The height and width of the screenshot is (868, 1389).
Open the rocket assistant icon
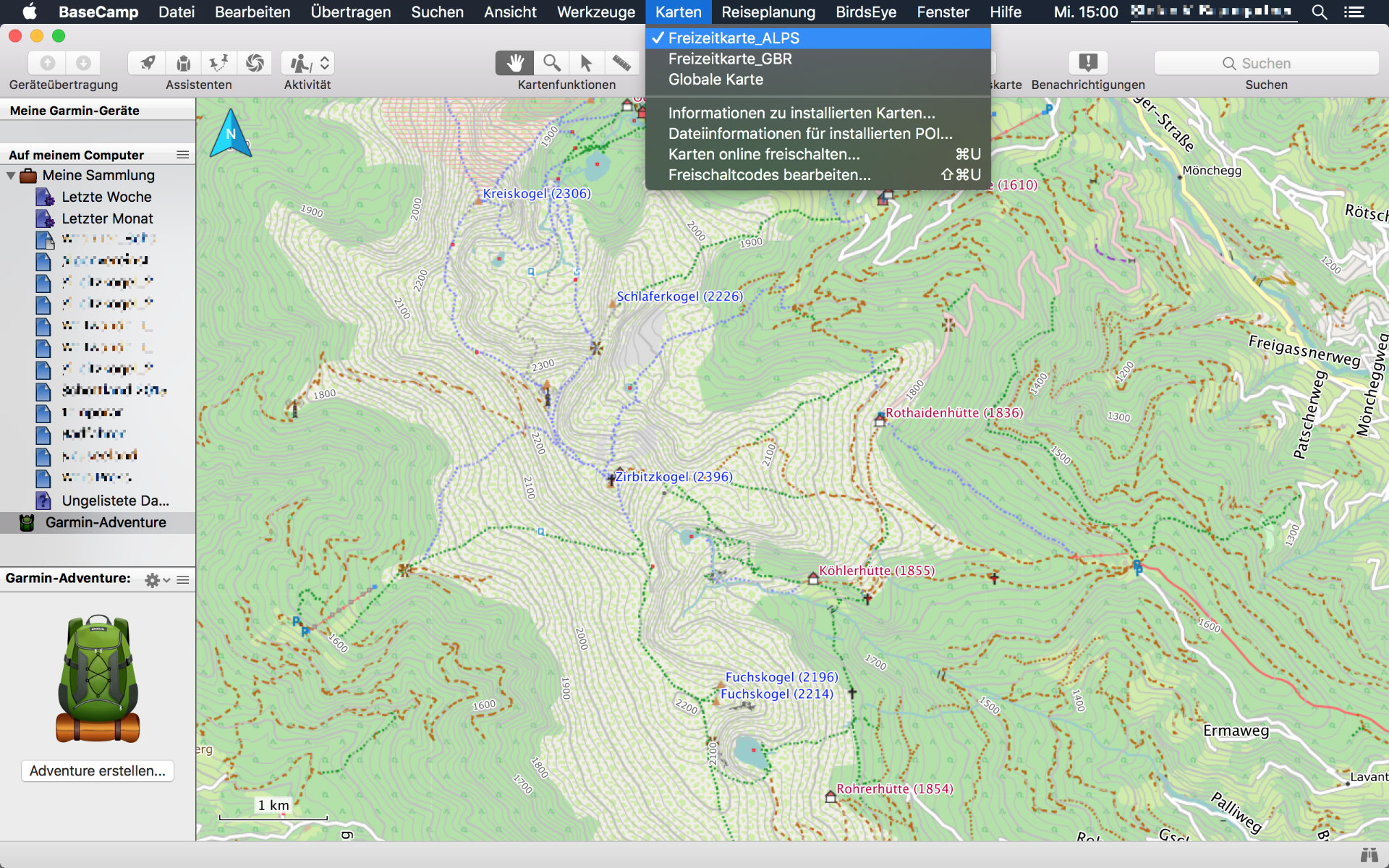(148, 63)
